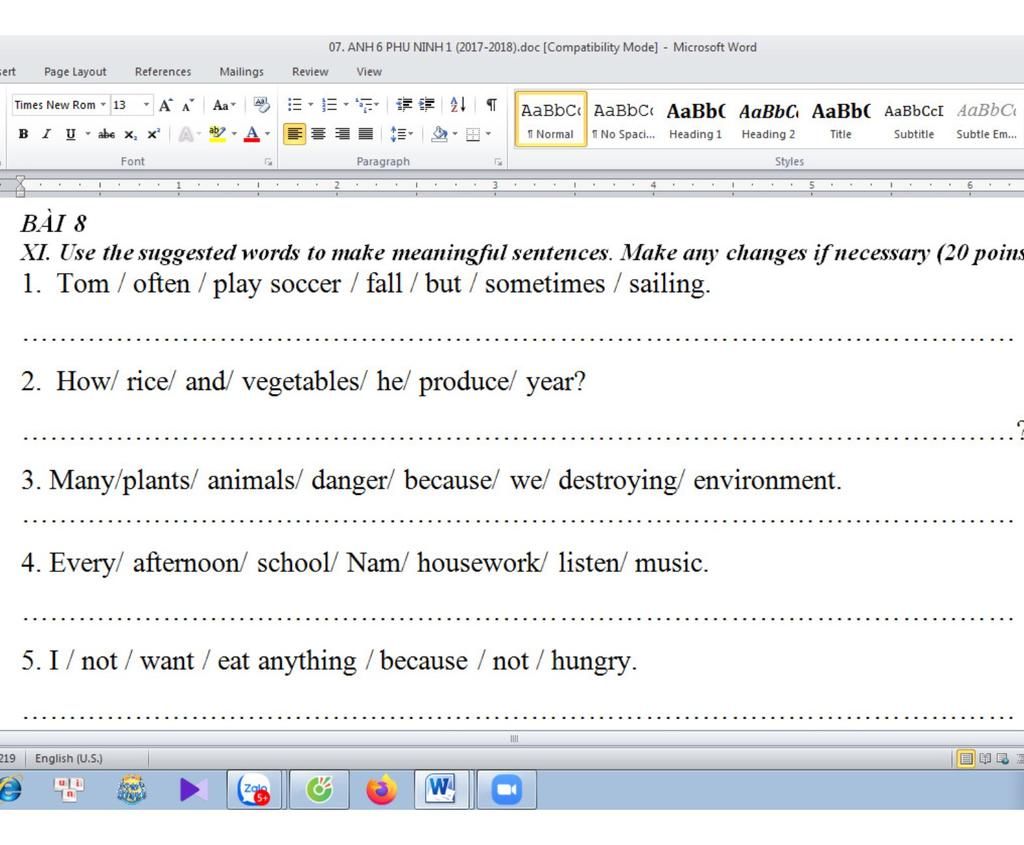Align the paragraph to the right
The height and width of the screenshot is (845, 1024).
[342, 134]
